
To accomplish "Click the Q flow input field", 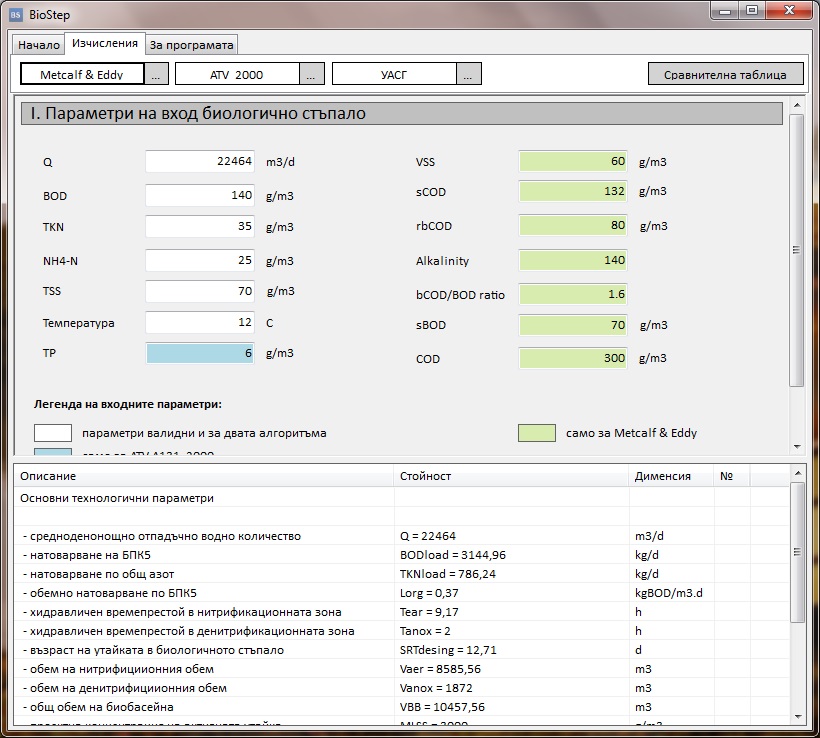I will (200, 162).
